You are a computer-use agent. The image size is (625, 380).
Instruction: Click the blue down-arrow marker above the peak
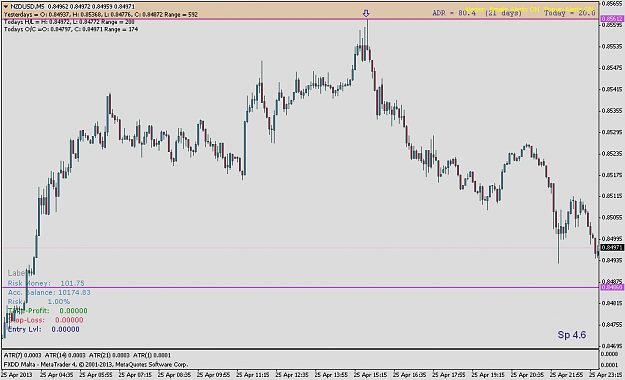[366, 14]
